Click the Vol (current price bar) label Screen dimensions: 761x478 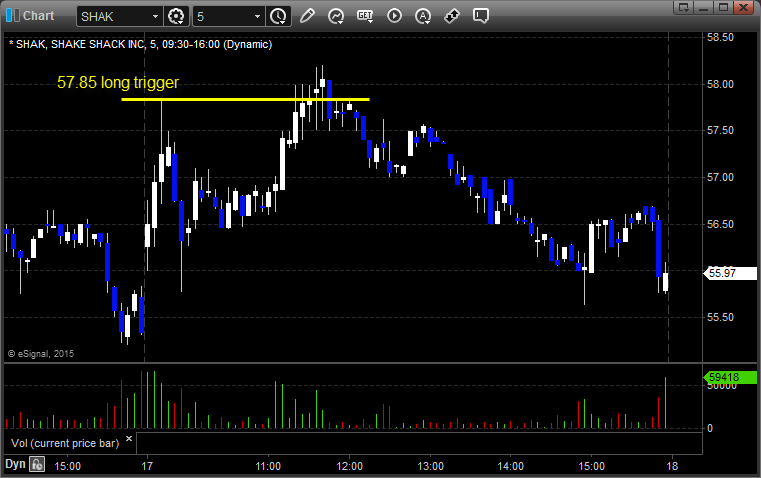pos(65,443)
